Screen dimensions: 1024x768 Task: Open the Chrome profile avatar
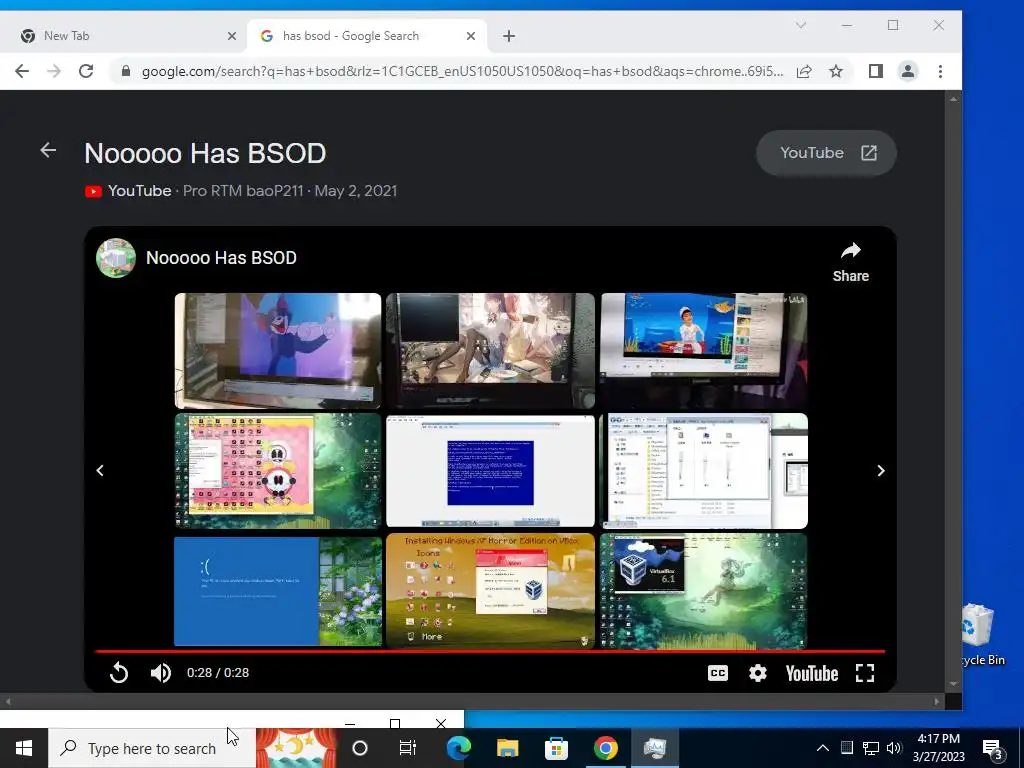click(908, 71)
